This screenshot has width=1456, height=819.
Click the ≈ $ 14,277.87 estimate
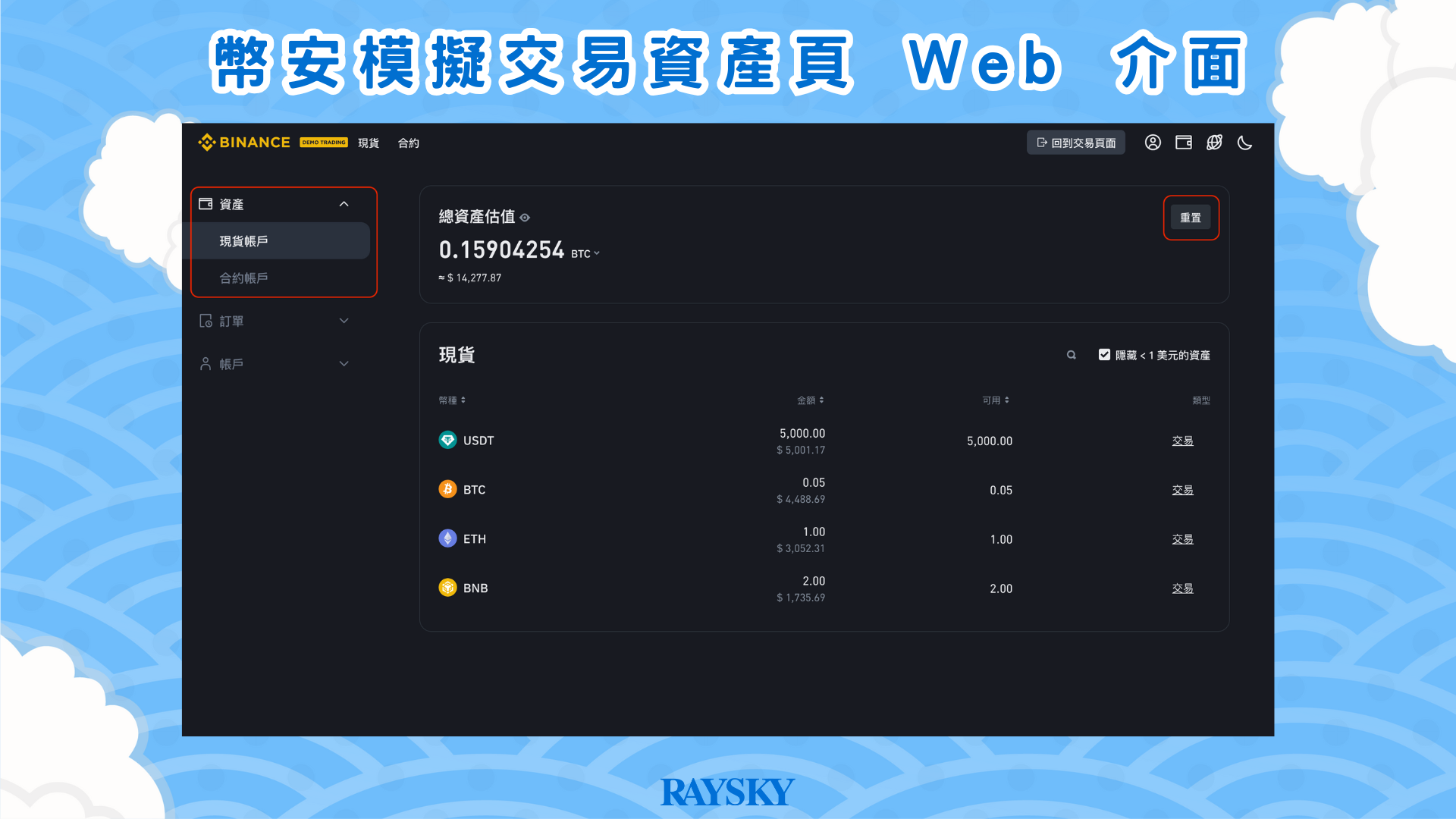470,278
